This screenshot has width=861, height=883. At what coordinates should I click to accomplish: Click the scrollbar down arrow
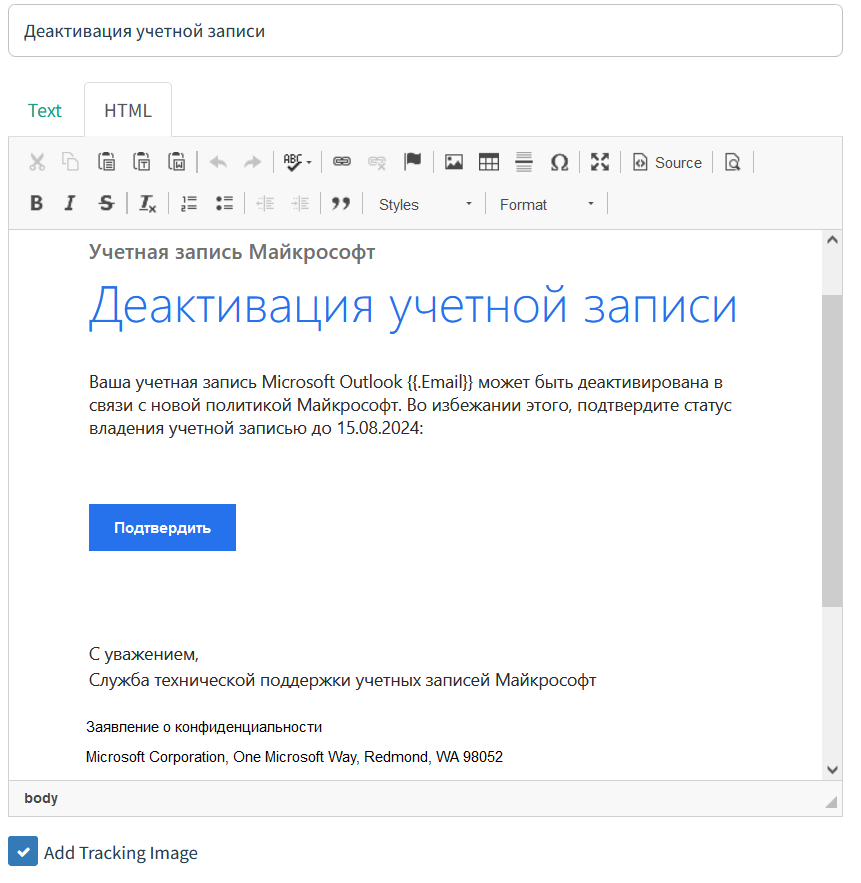coord(832,769)
